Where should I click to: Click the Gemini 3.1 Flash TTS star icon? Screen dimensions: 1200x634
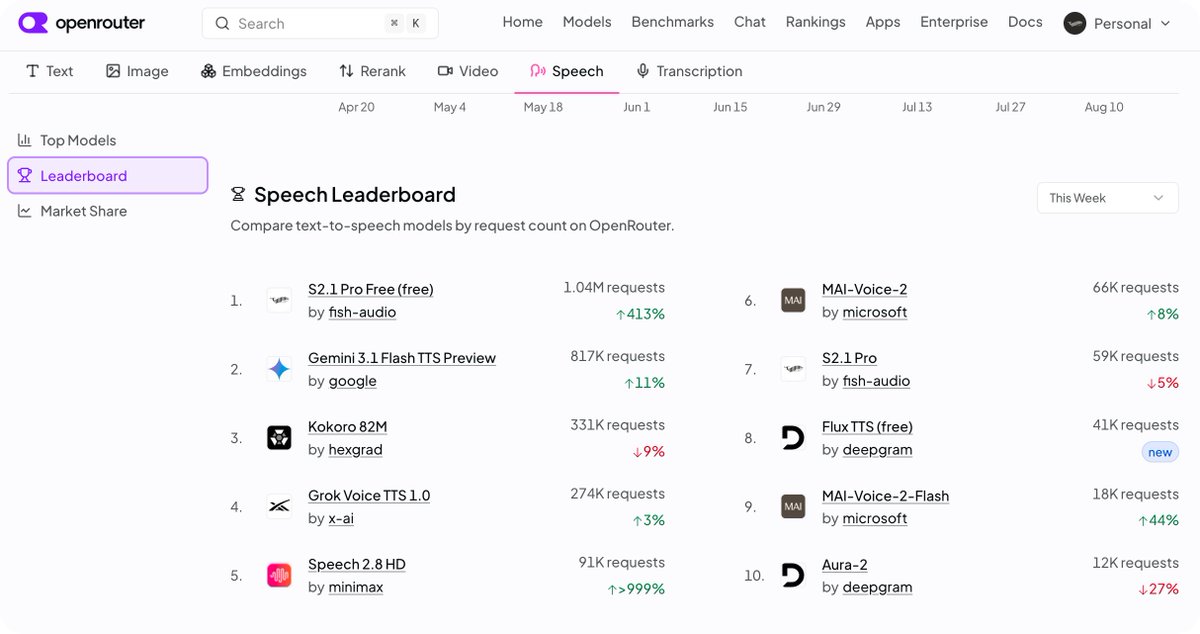coord(279,369)
